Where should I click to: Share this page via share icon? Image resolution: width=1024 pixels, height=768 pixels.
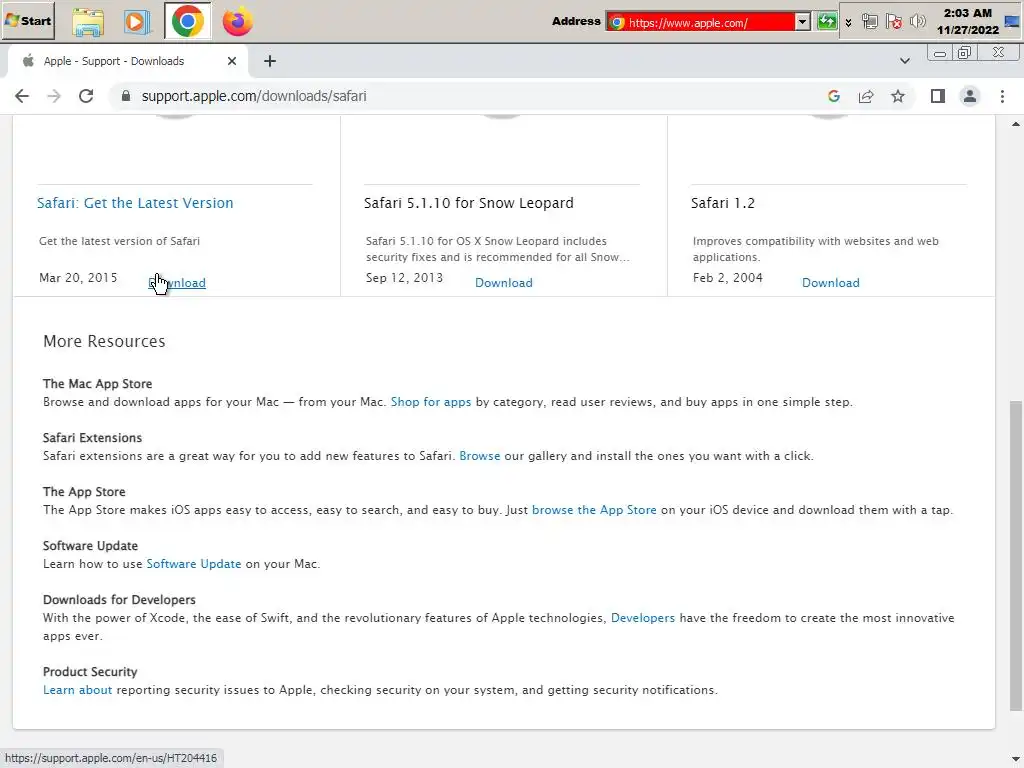pyautogui.click(x=866, y=96)
